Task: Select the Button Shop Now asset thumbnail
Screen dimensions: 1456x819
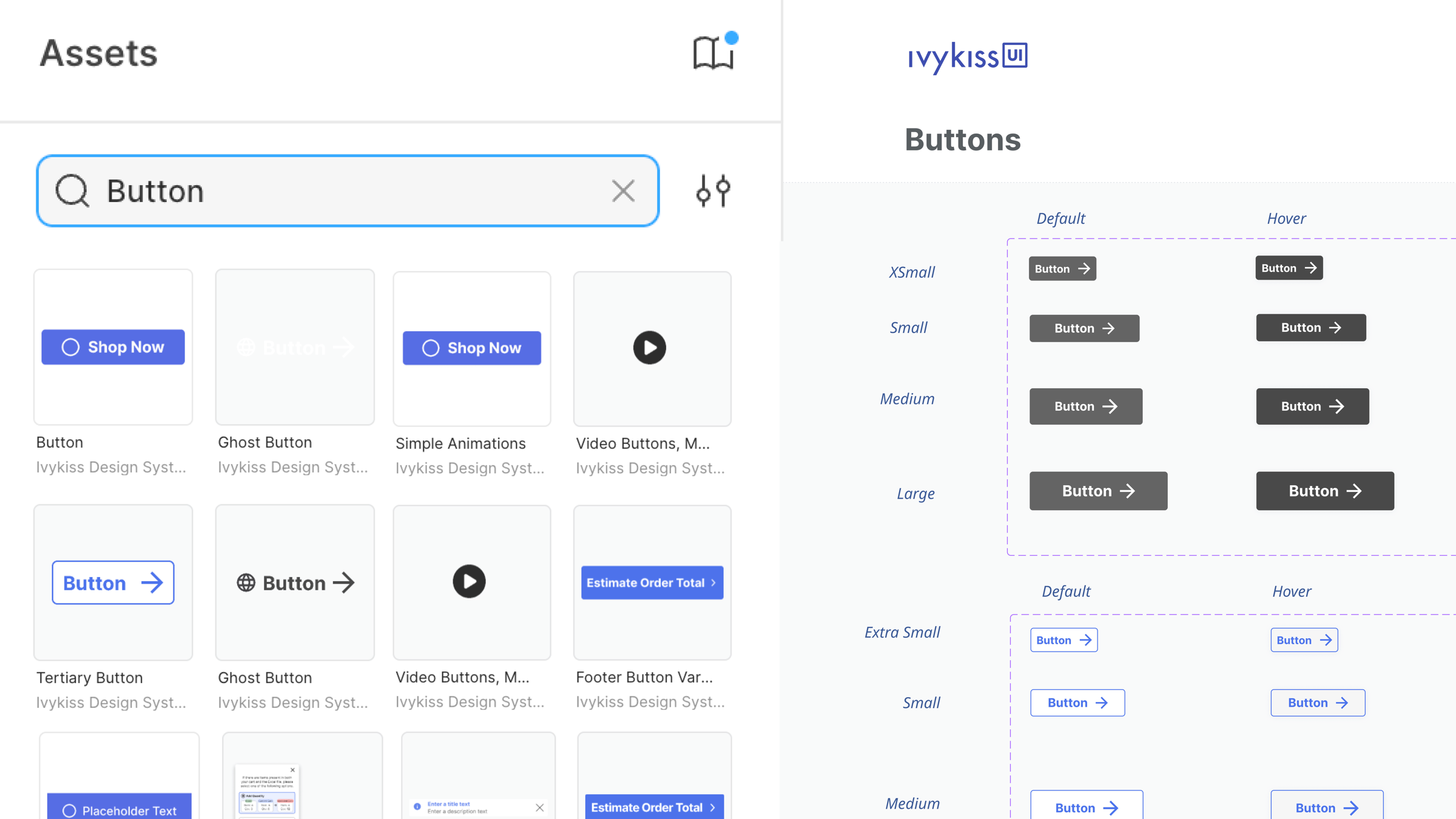Action: point(113,347)
